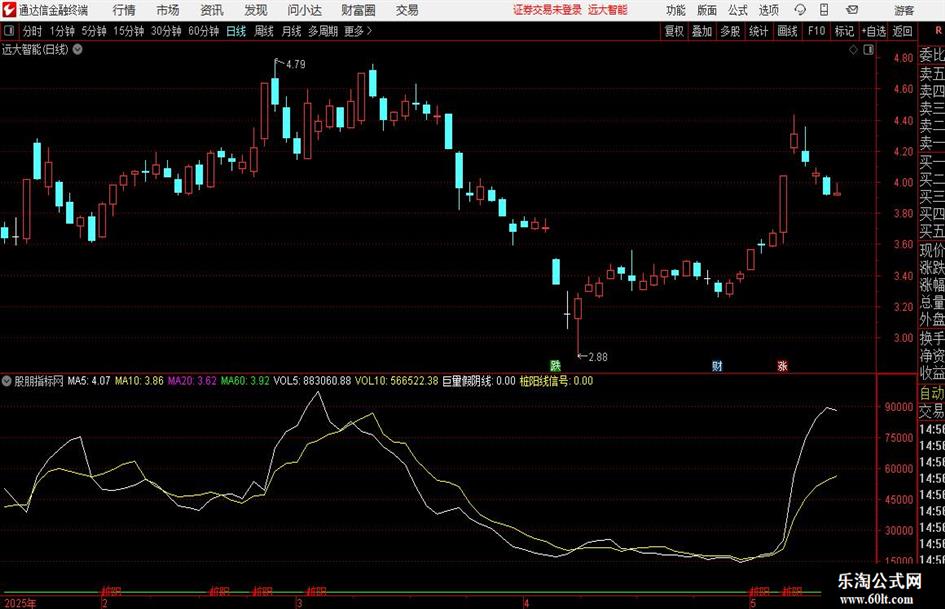
Task: Toggle the left panel layout icon
Action: point(9,31)
